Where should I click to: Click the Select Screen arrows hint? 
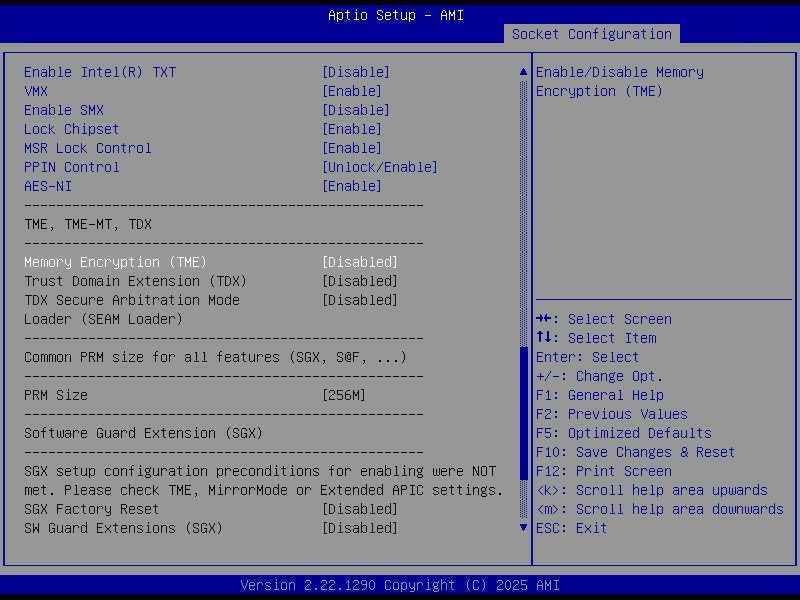pyautogui.click(x=604, y=319)
